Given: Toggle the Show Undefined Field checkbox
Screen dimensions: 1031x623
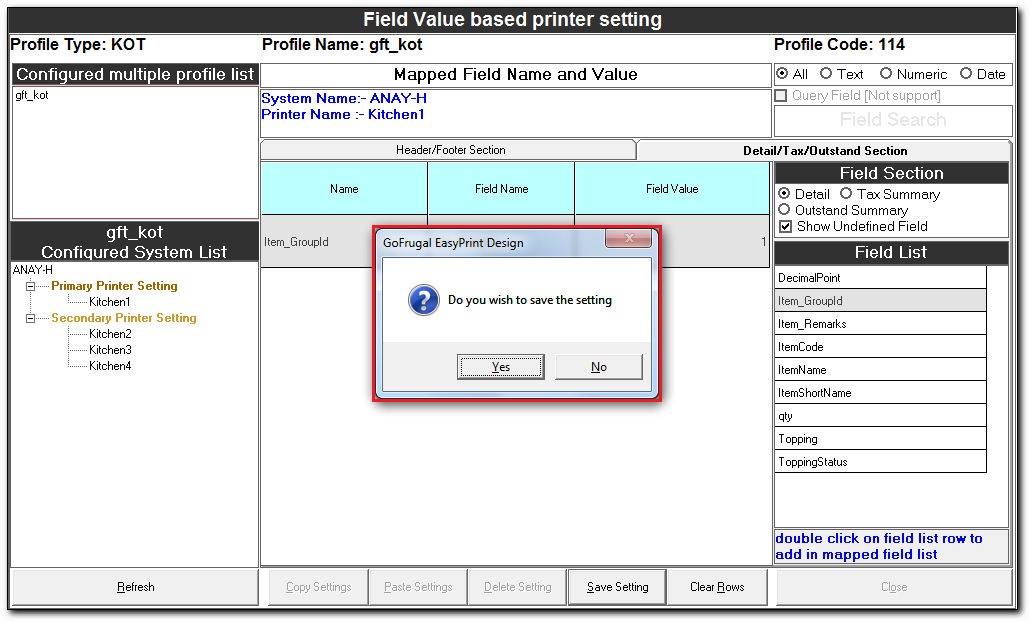Looking at the screenshot, I should (x=785, y=227).
